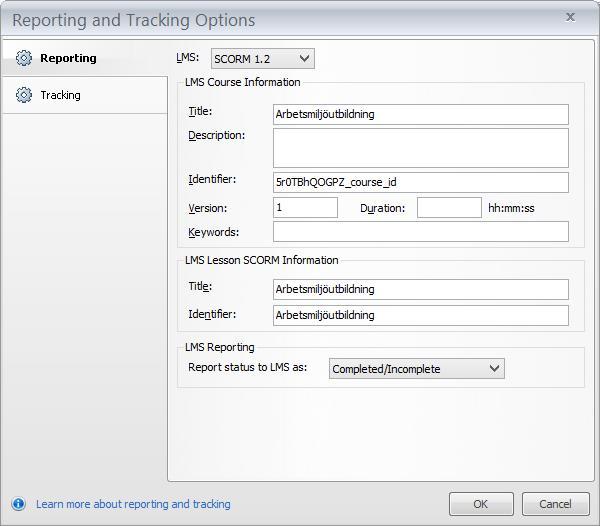
Task: Click the course Title input field
Action: 421,114
